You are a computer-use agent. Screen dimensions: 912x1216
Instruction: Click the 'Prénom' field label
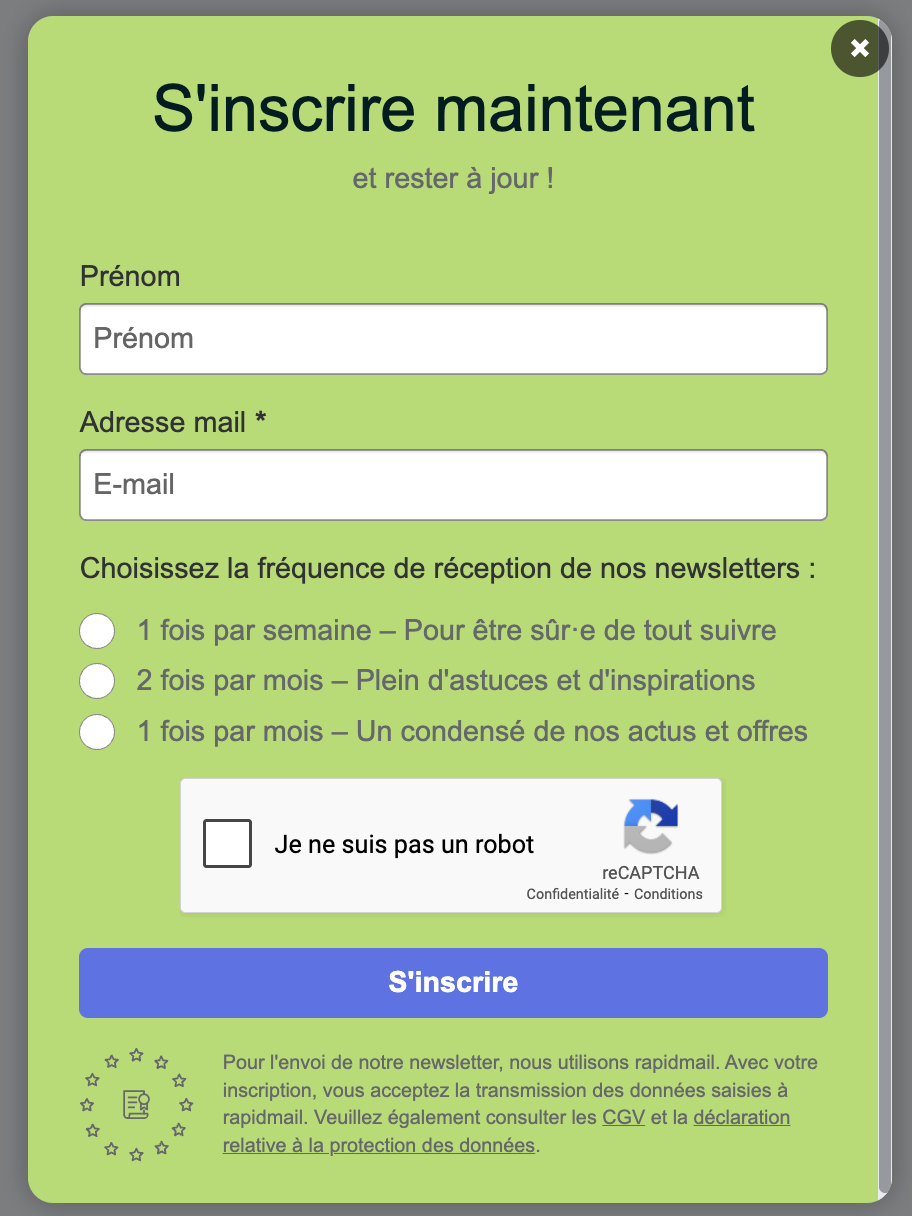point(130,276)
